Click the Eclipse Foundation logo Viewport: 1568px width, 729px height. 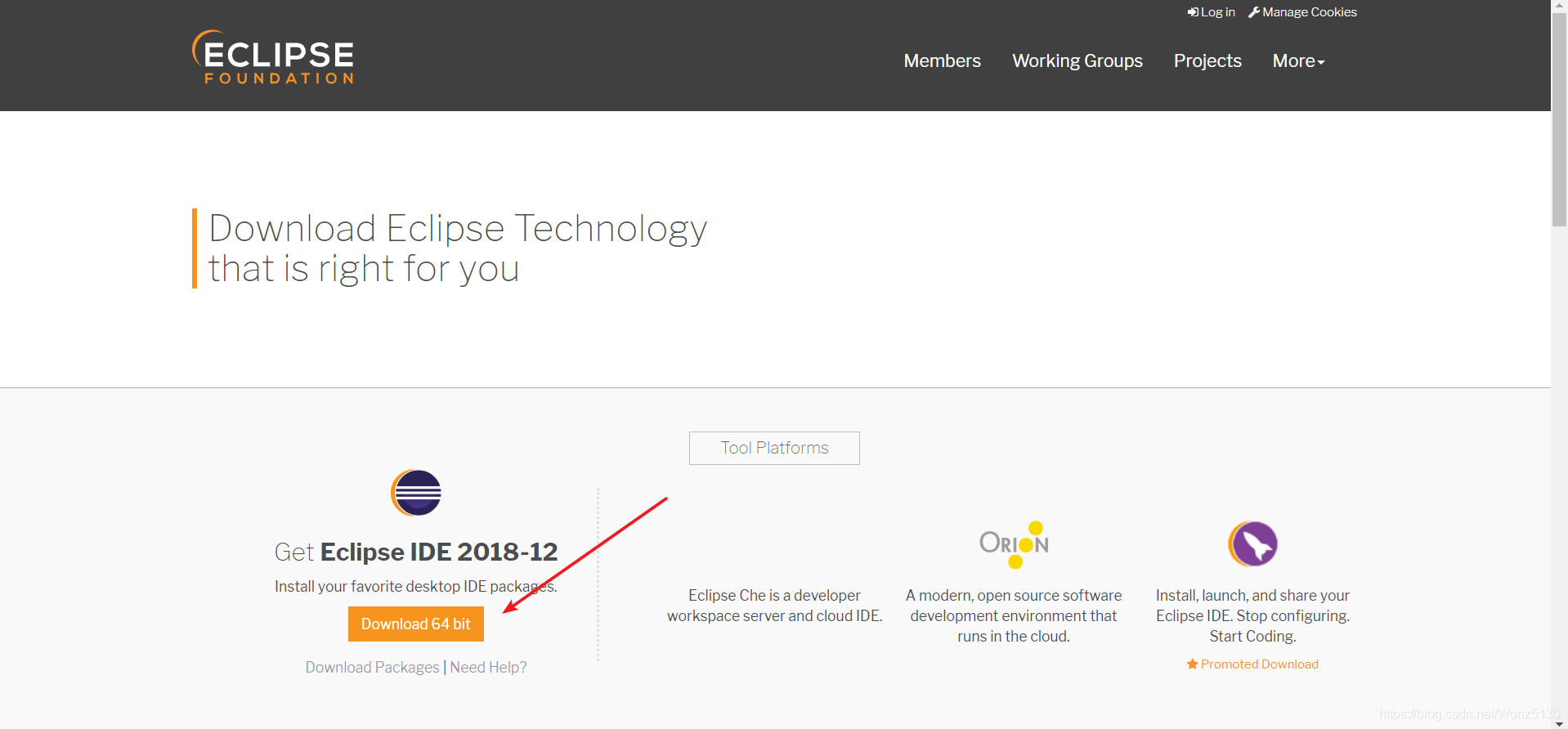point(272,57)
